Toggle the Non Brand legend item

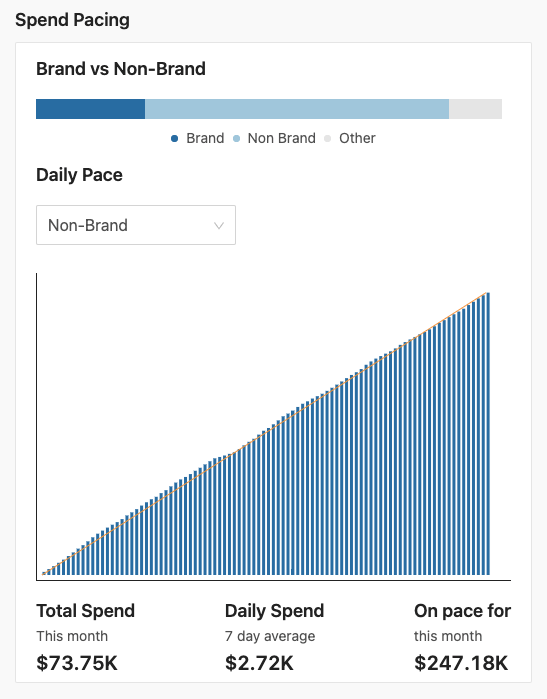[274, 138]
